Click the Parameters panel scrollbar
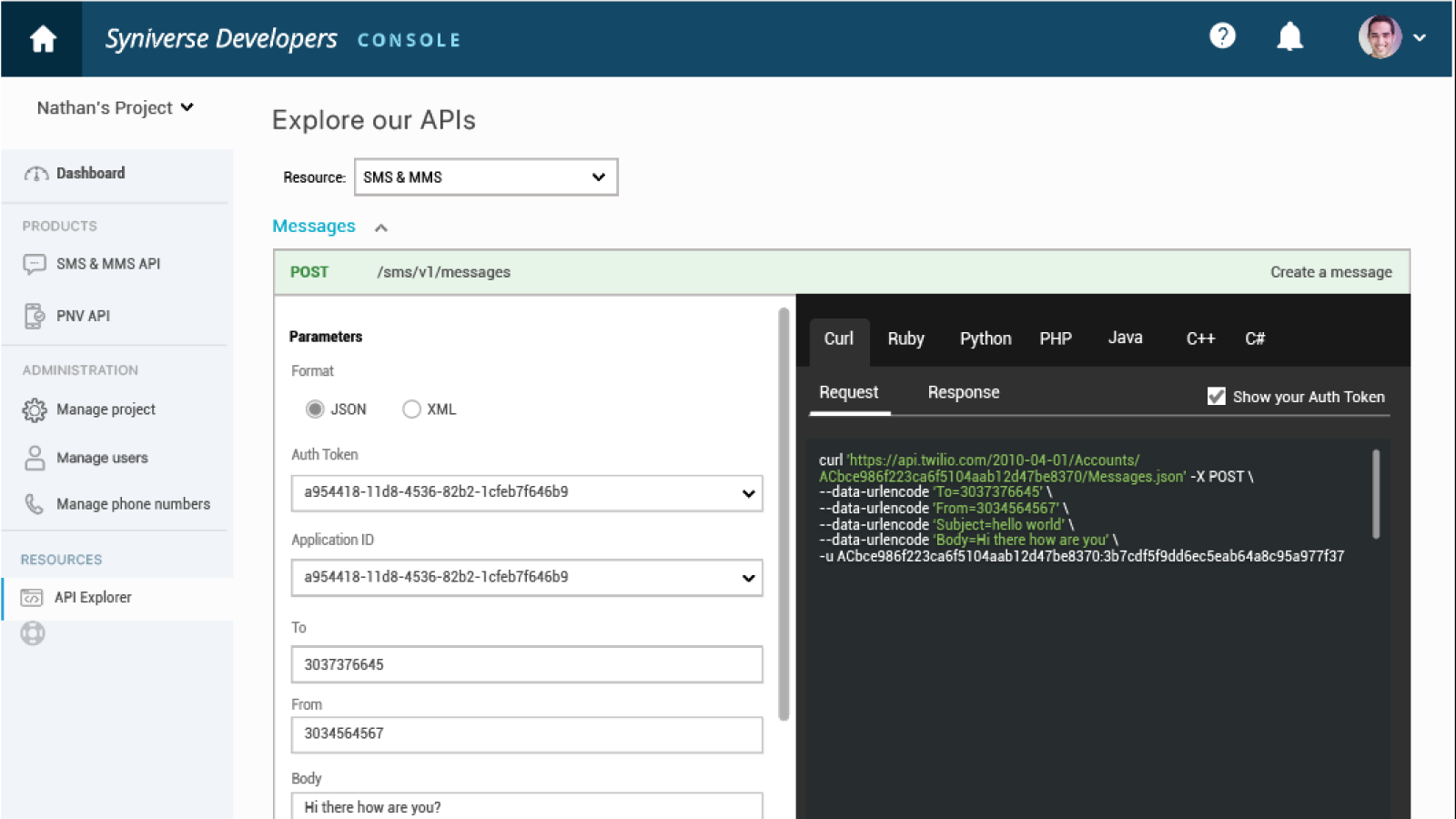Viewport: 1456px width, 819px height. pos(784,514)
